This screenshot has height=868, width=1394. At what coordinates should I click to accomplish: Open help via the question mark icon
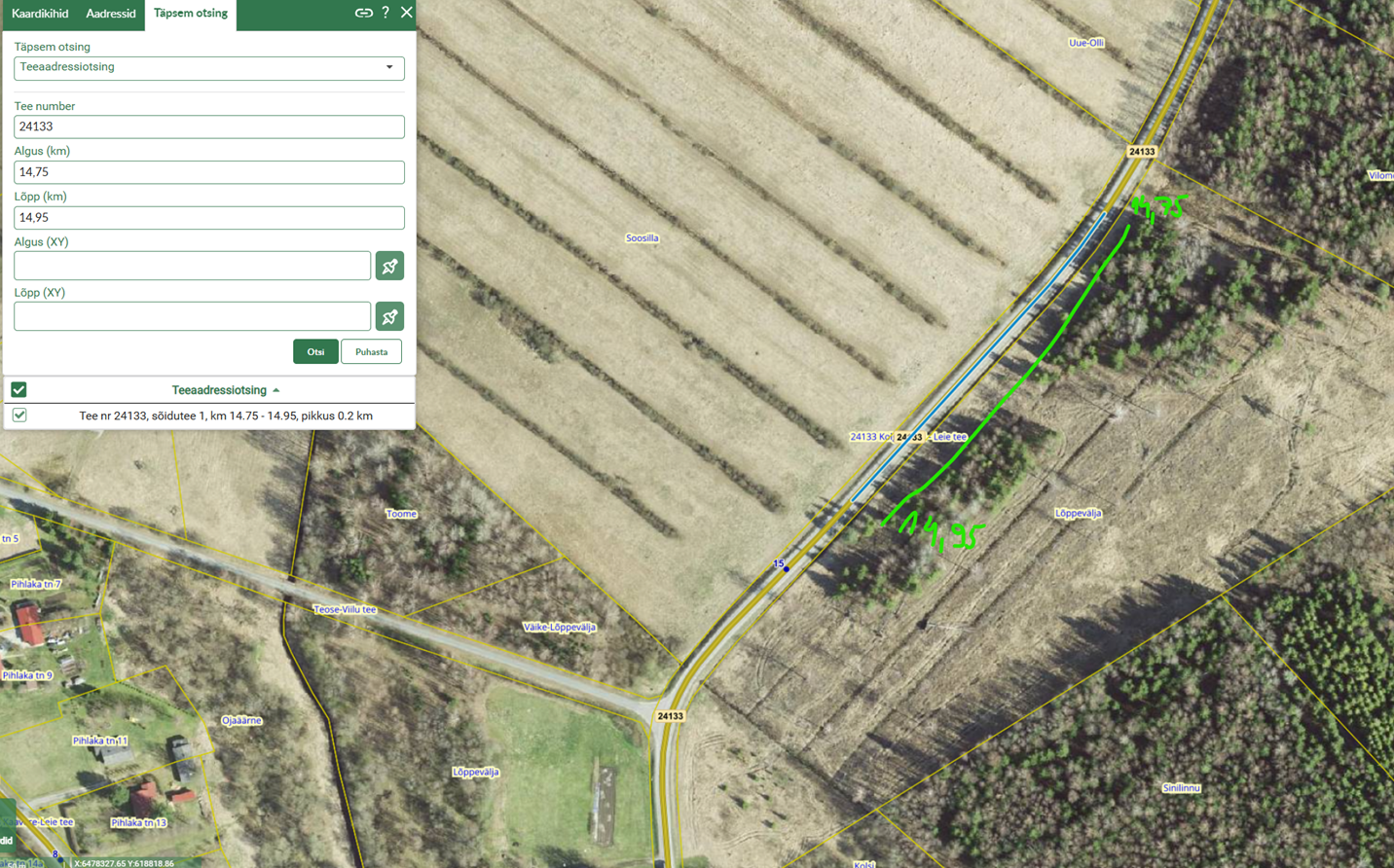[385, 13]
